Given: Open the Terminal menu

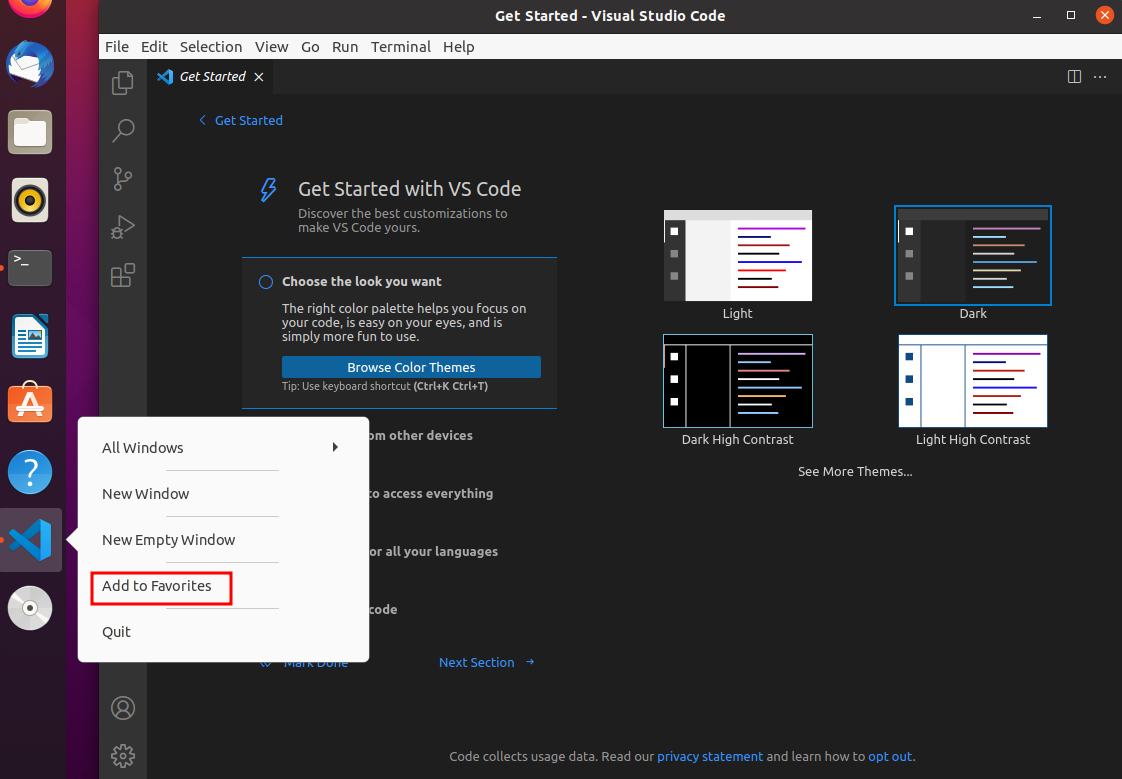Looking at the screenshot, I should (401, 46).
